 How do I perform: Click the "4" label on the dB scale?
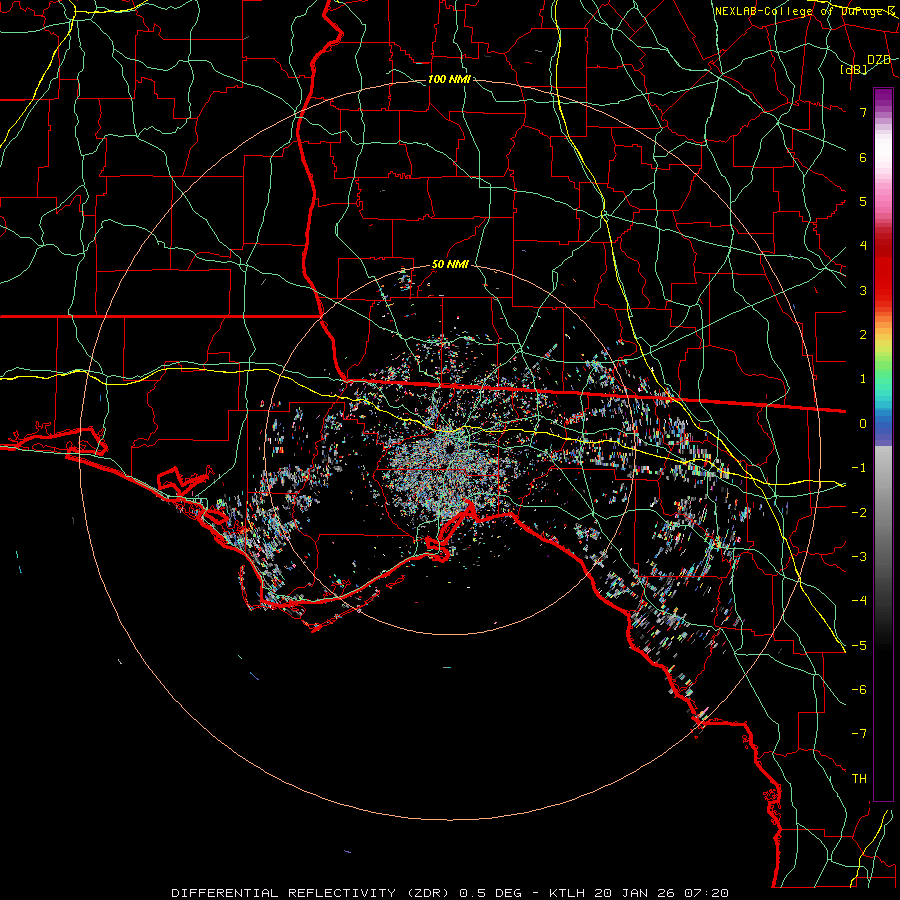[863, 246]
